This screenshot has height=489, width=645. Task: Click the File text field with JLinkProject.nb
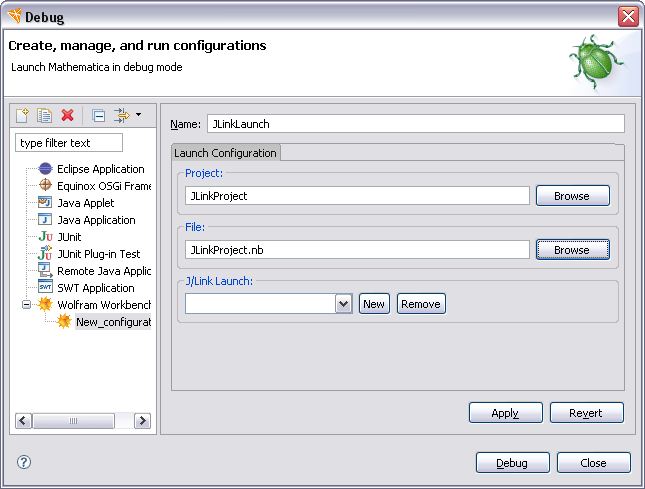pos(357,250)
